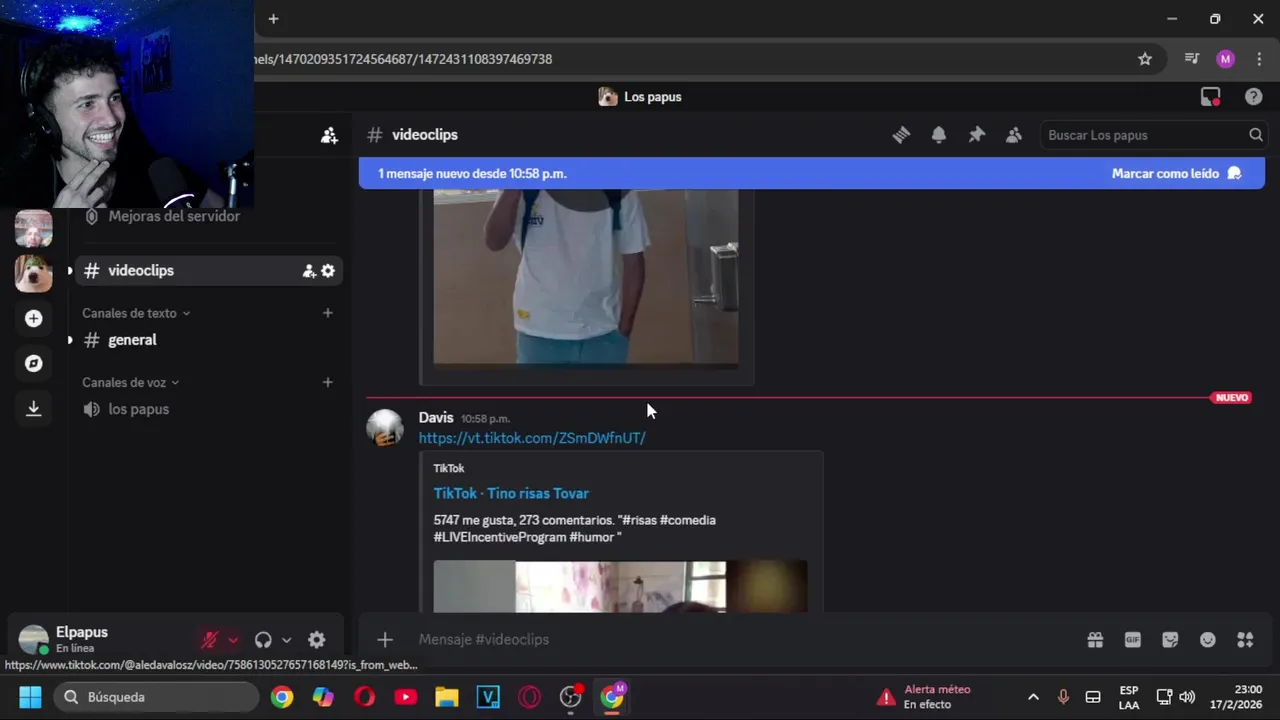This screenshot has width=1280, height=720.
Task: Click the TikTok embed video thumbnail
Action: coord(620,586)
